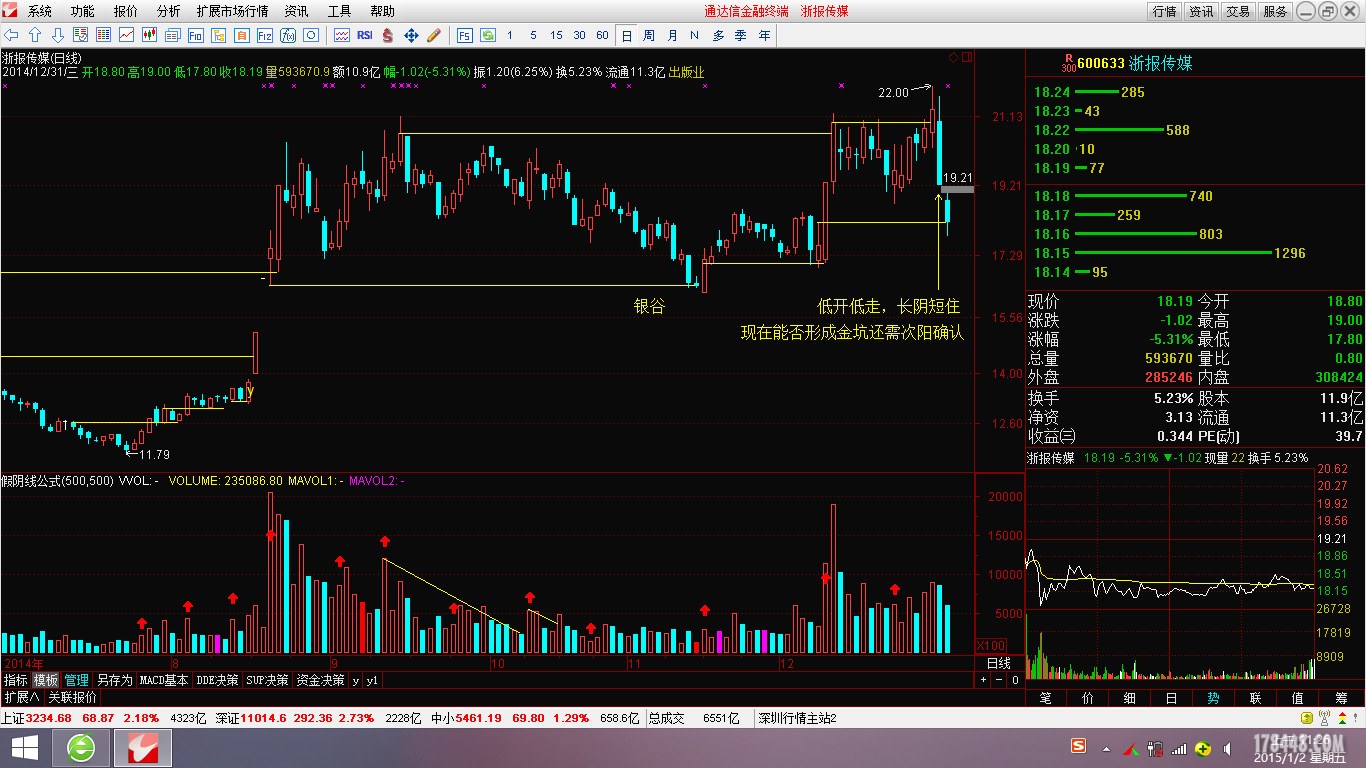Click the Sogou input method tray icon
This screenshot has height=768, width=1366.
1078,746
